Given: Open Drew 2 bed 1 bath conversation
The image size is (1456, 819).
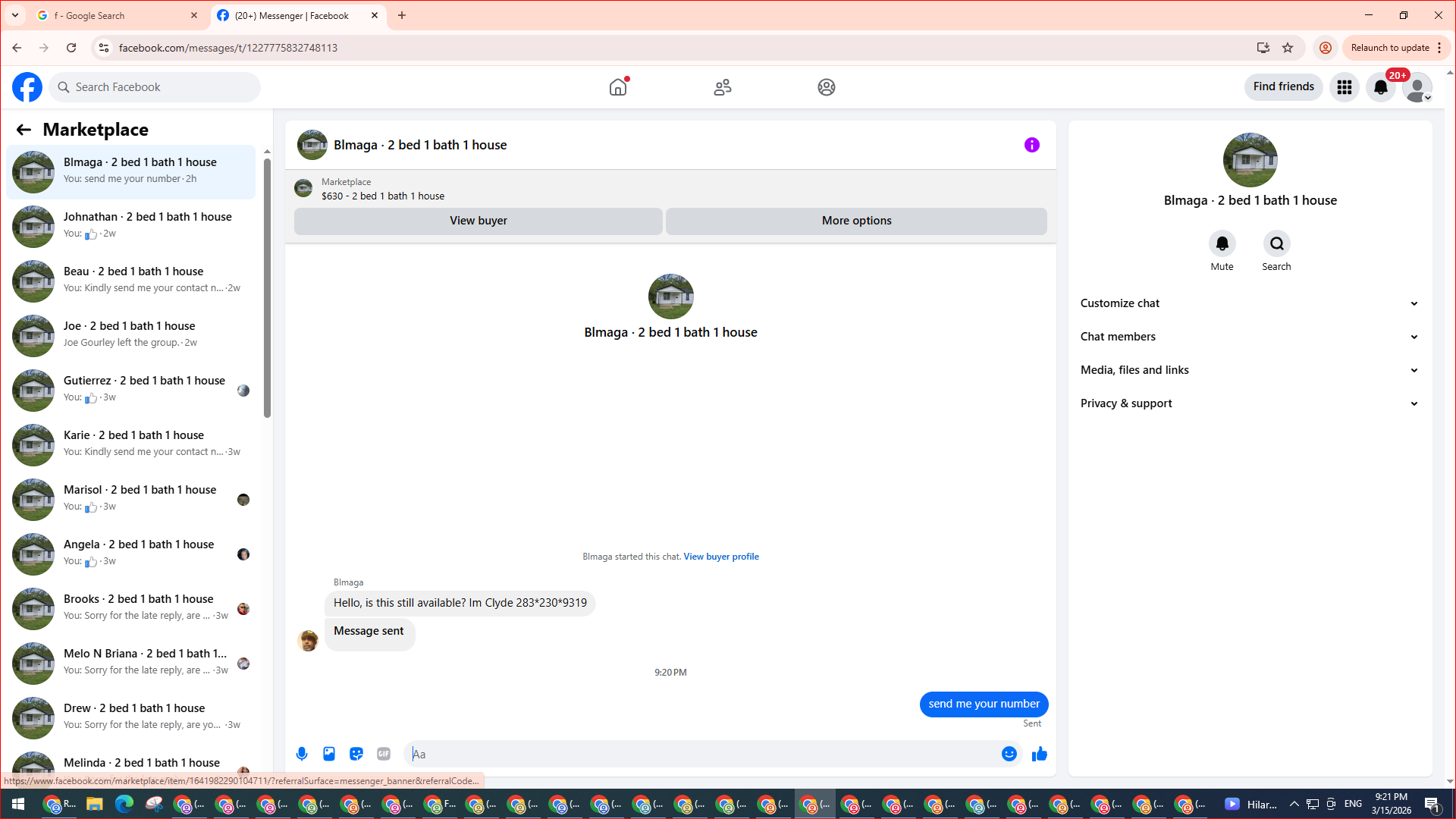Looking at the screenshot, I should 131,717.
